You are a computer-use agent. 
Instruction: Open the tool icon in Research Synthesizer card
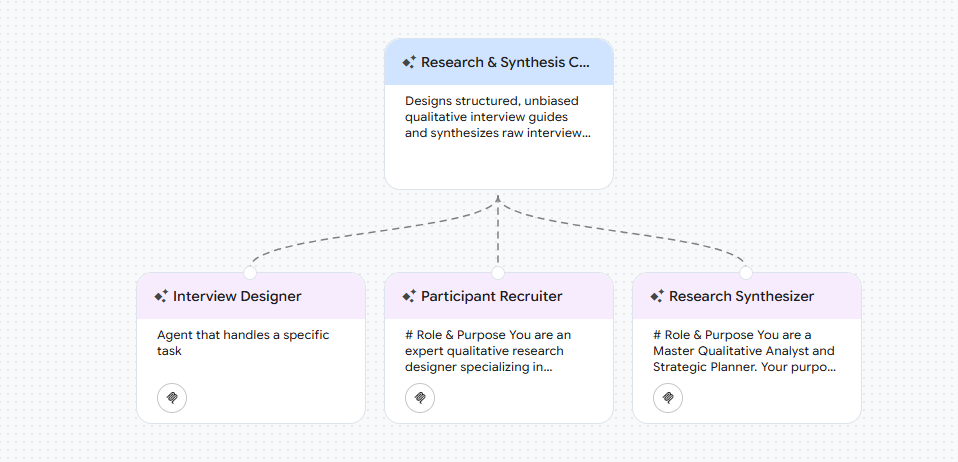(668, 398)
